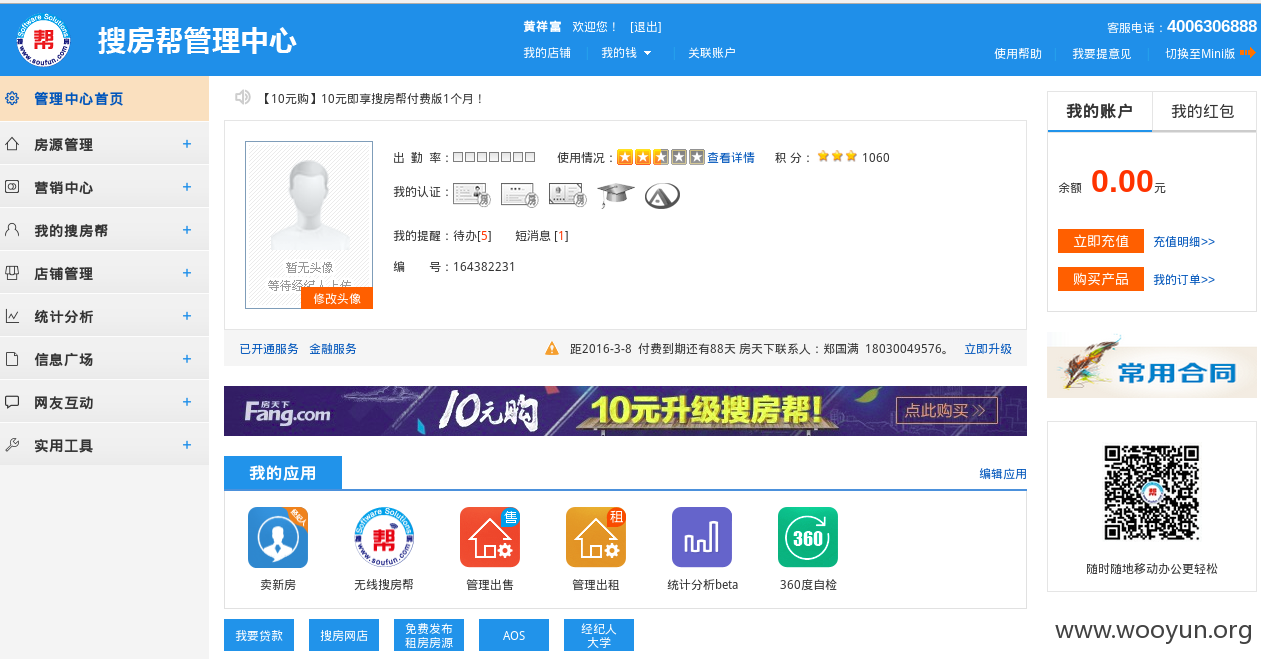Image resolution: width=1261 pixels, height=659 pixels.
Task: Click the 经纪人大学 button
Action: click(x=599, y=635)
